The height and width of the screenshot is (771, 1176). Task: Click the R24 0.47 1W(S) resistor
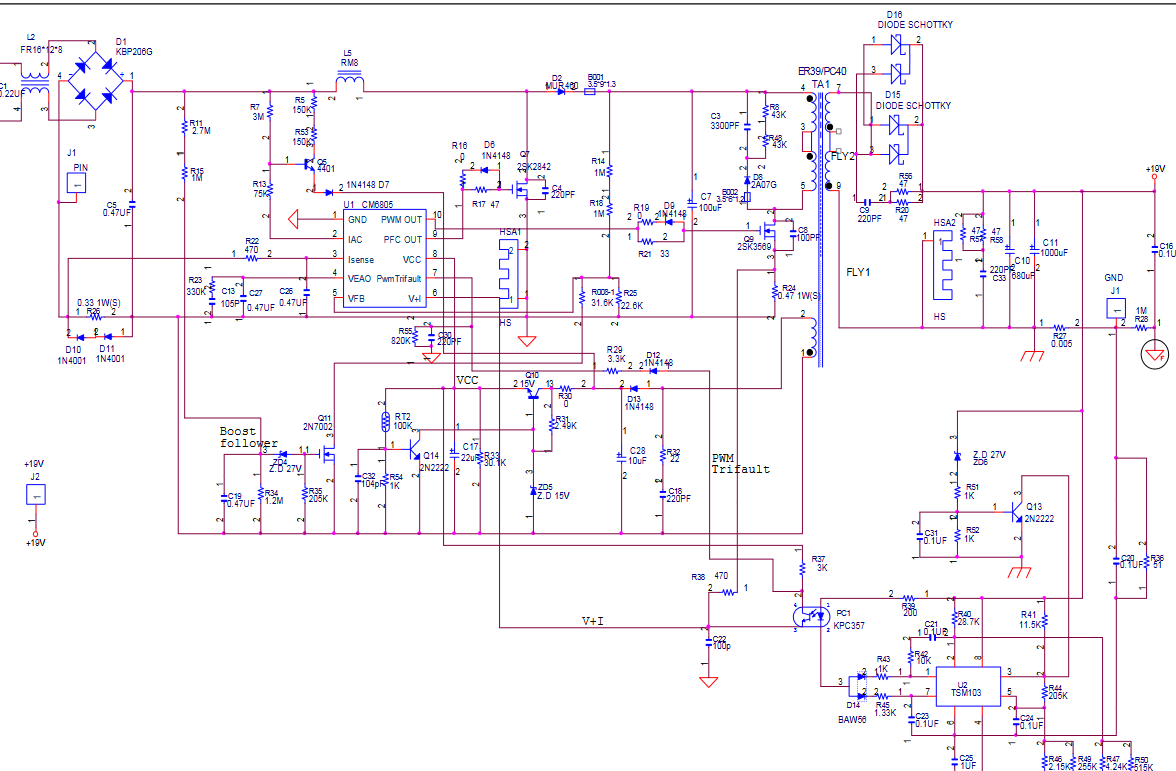(773, 291)
